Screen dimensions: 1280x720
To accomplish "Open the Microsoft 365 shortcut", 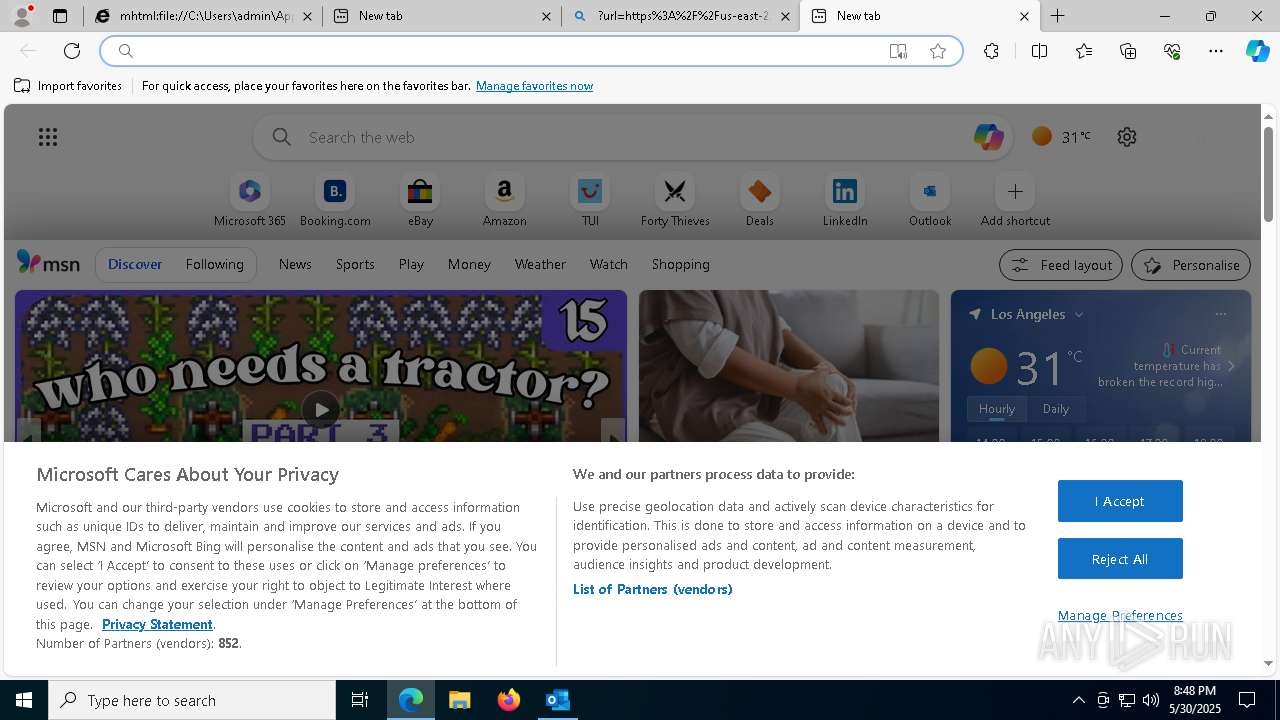I will [250, 201].
